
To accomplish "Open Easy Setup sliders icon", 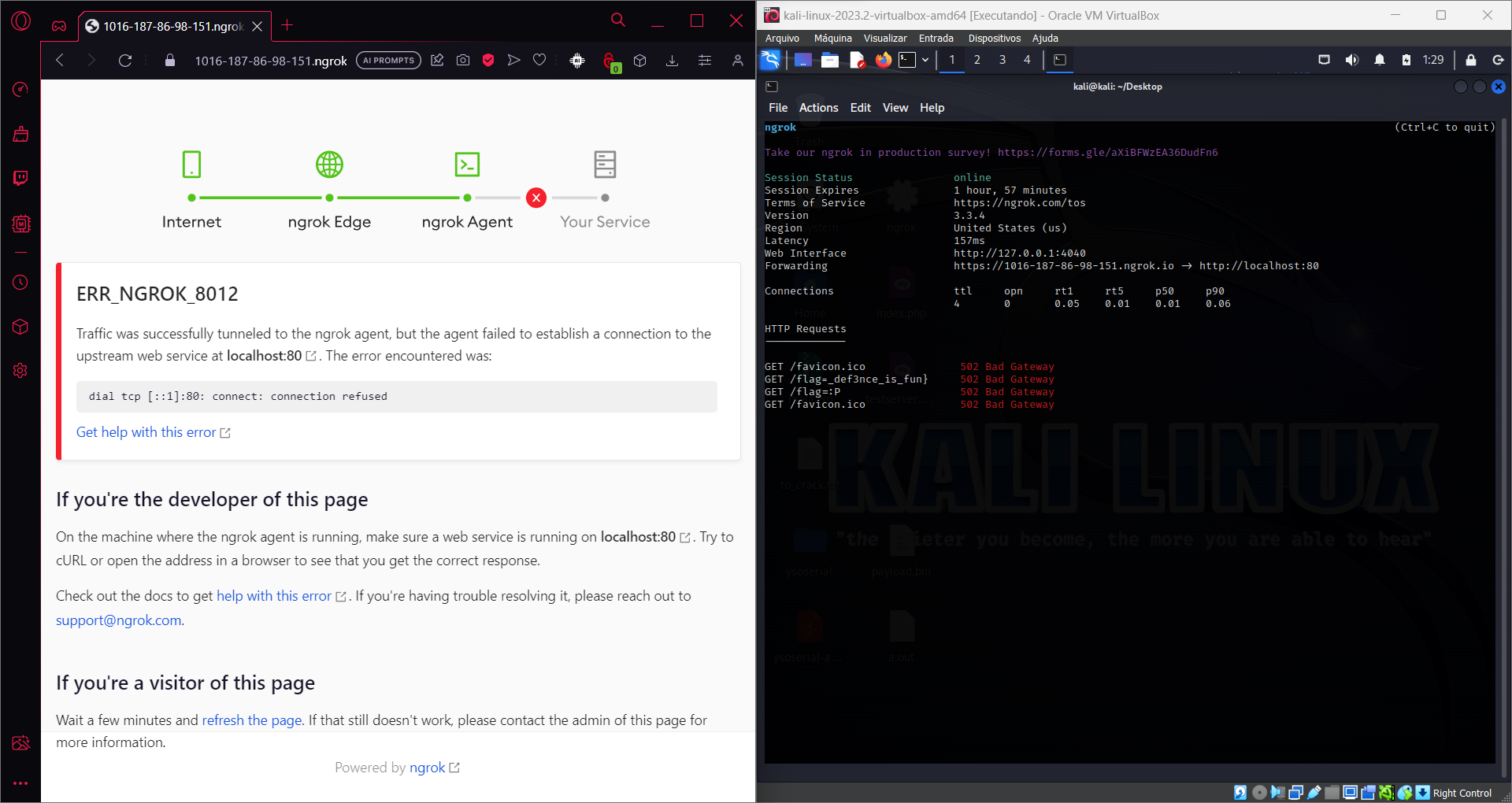I will click(x=705, y=61).
